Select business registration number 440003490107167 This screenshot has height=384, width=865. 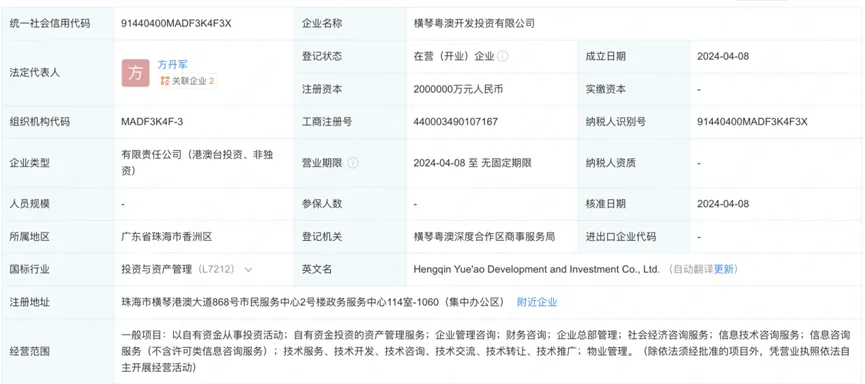click(456, 122)
